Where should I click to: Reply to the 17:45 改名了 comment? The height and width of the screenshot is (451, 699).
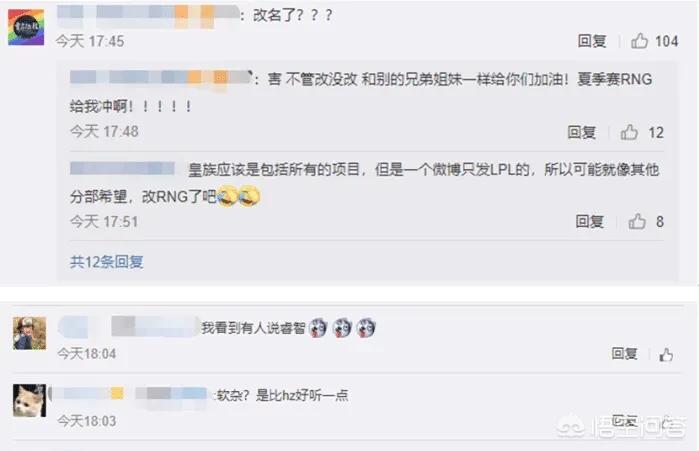tap(592, 41)
